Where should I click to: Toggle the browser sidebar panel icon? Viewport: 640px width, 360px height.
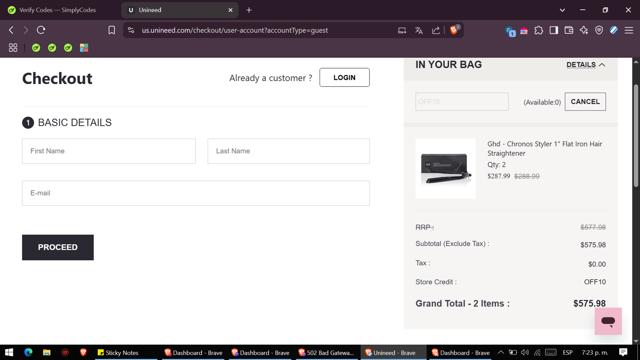pyautogui.click(x=554, y=30)
